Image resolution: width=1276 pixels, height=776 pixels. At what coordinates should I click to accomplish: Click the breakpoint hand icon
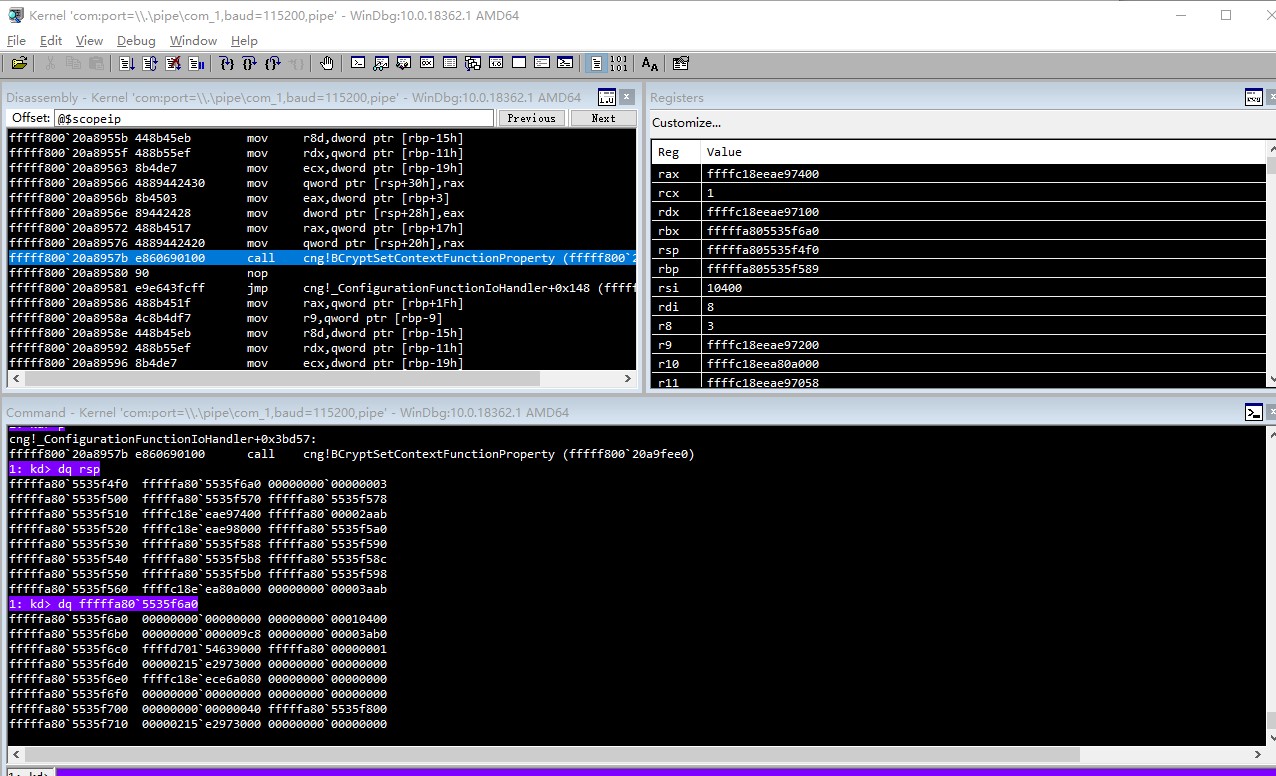[x=327, y=63]
